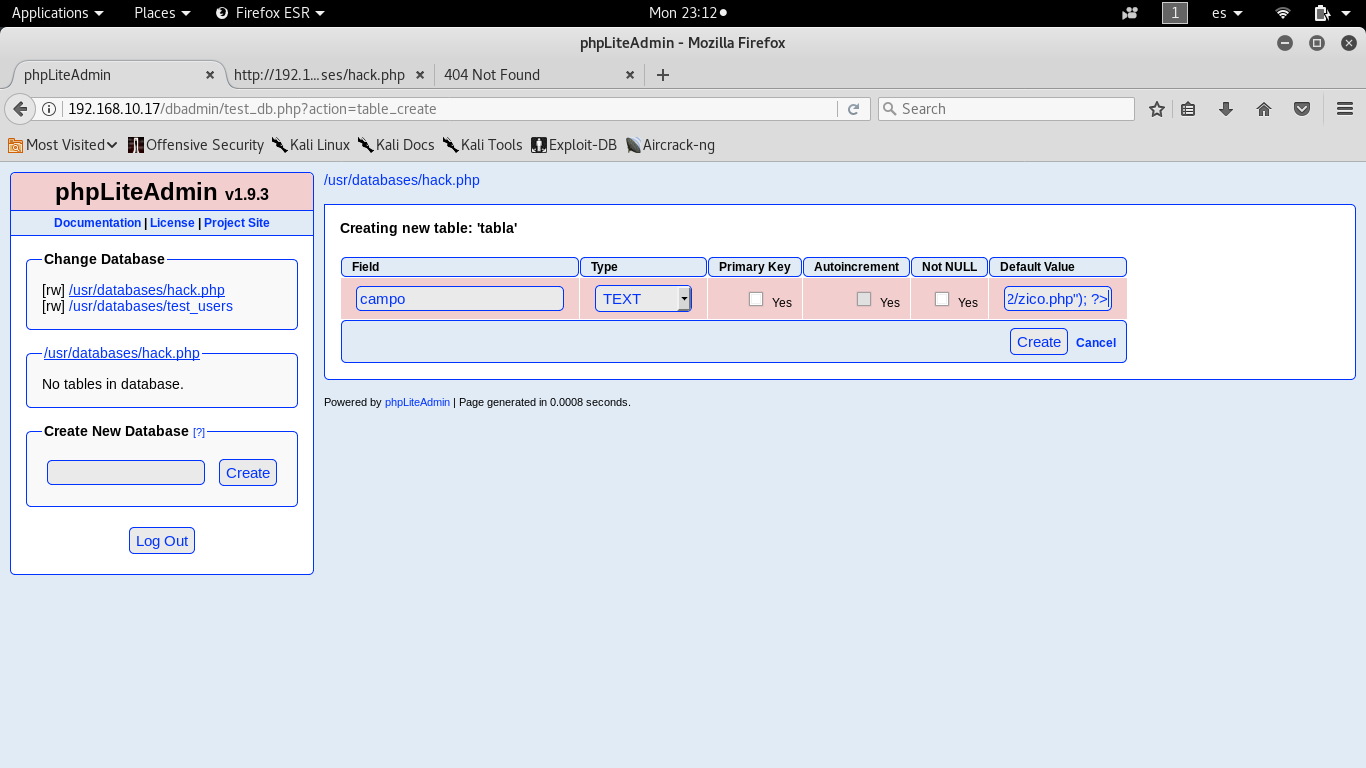Click the browser URL address bar

[x=450, y=109]
